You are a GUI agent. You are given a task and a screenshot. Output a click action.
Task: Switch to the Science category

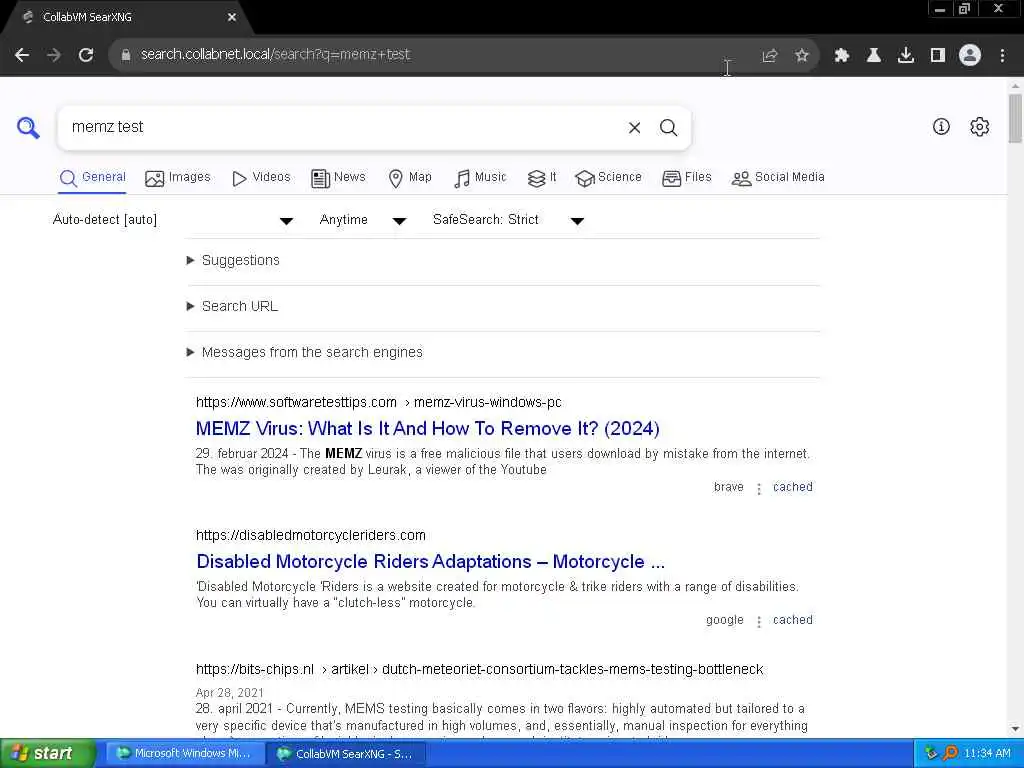click(x=608, y=178)
